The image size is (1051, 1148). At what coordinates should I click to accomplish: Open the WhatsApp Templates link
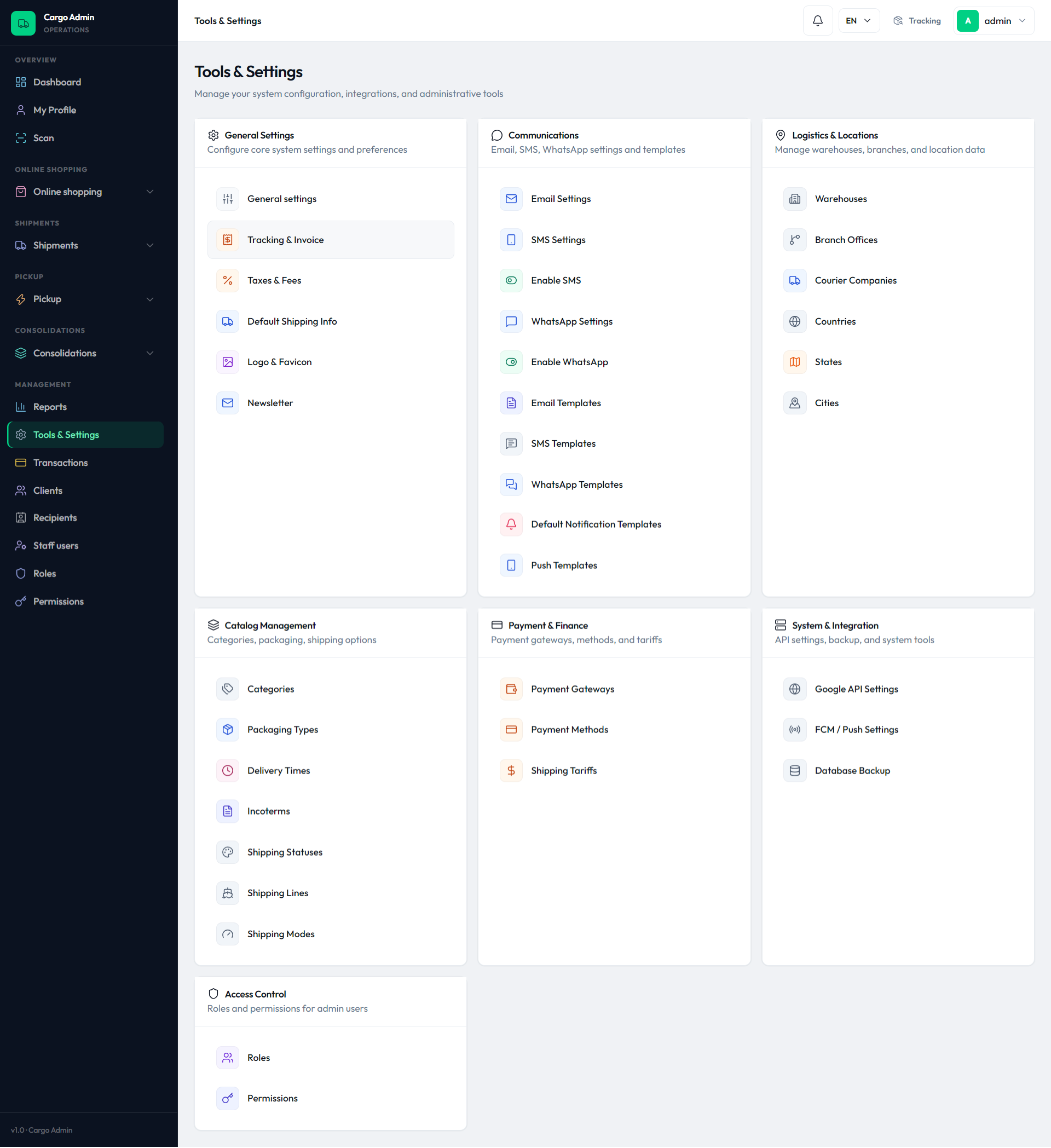coord(614,484)
